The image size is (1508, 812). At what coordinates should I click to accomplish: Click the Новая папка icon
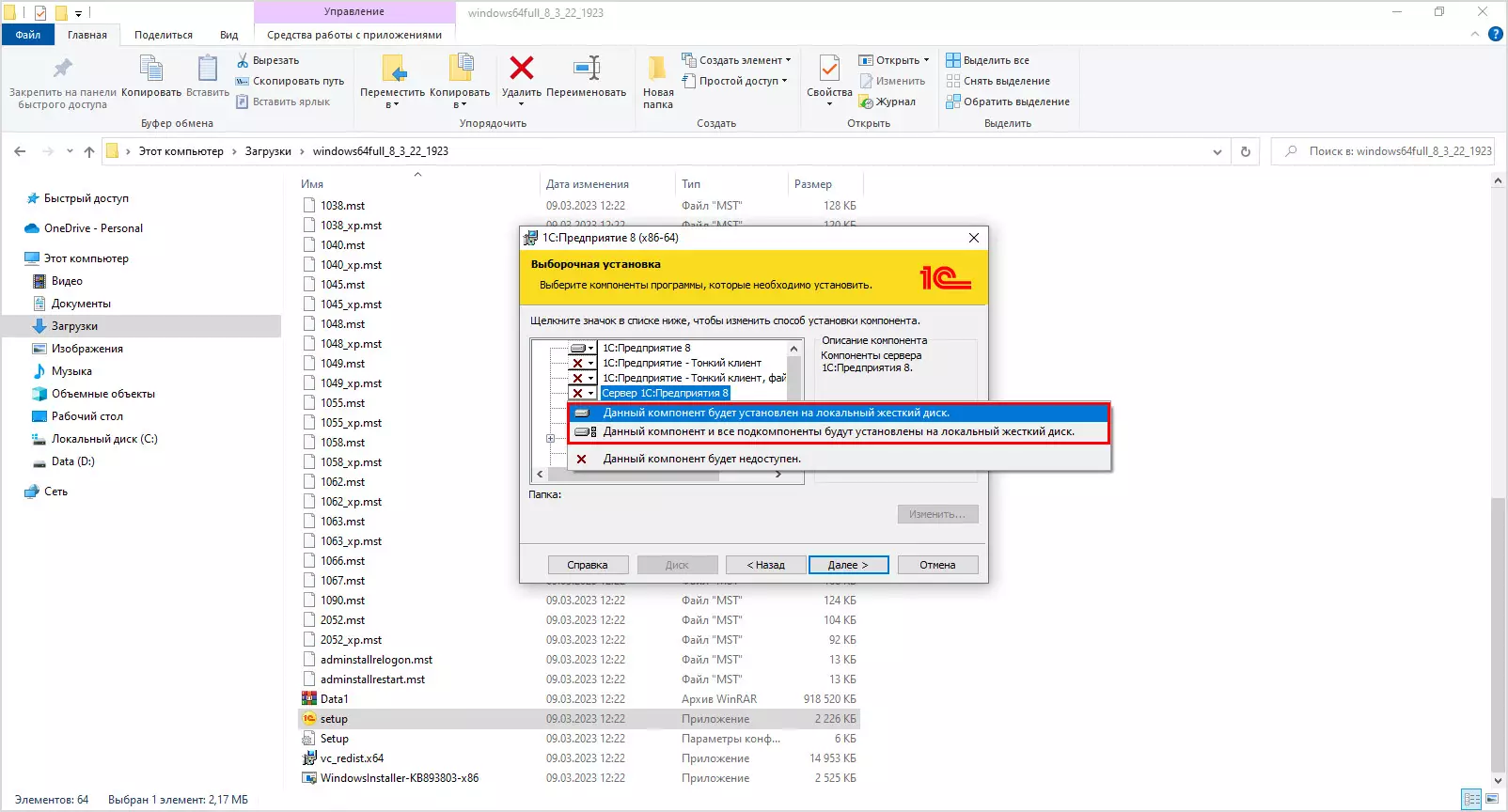(x=658, y=68)
